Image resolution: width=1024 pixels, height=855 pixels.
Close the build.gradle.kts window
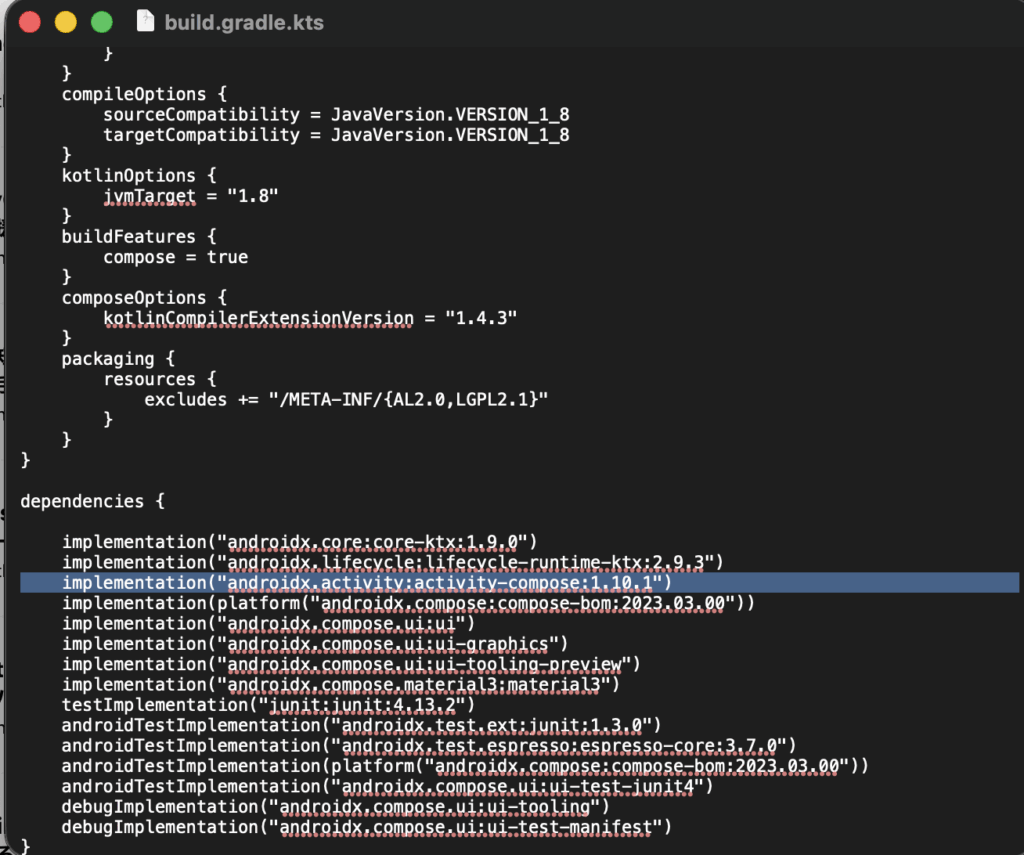coord(30,22)
